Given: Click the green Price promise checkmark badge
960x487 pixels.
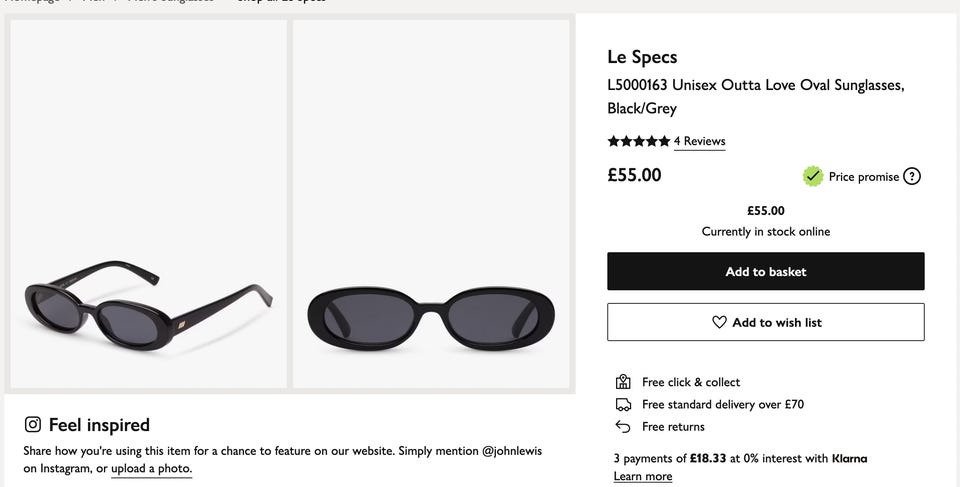Looking at the screenshot, I should (x=813, y=177).
